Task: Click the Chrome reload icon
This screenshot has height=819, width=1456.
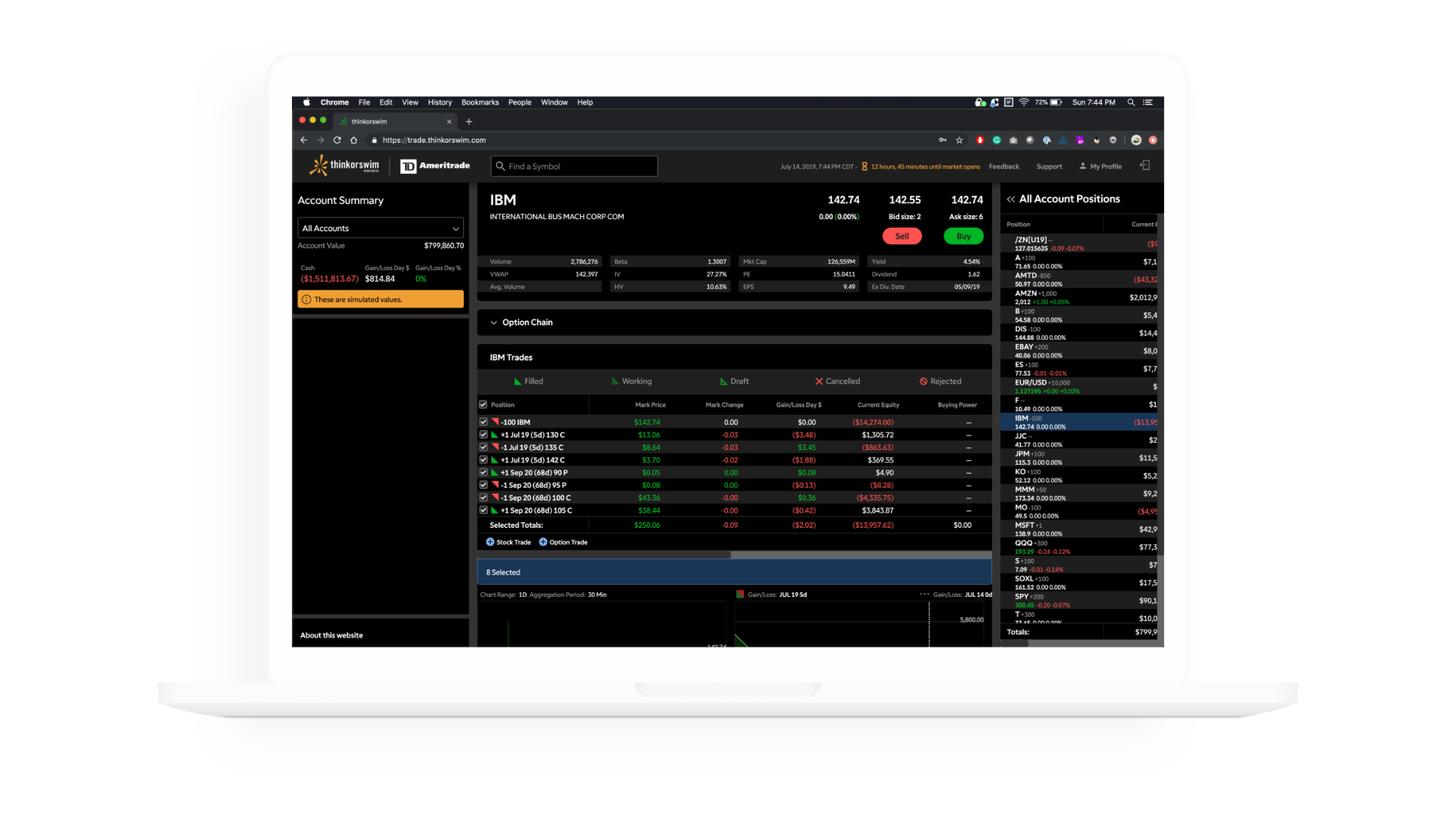Action: pos(337,140)
